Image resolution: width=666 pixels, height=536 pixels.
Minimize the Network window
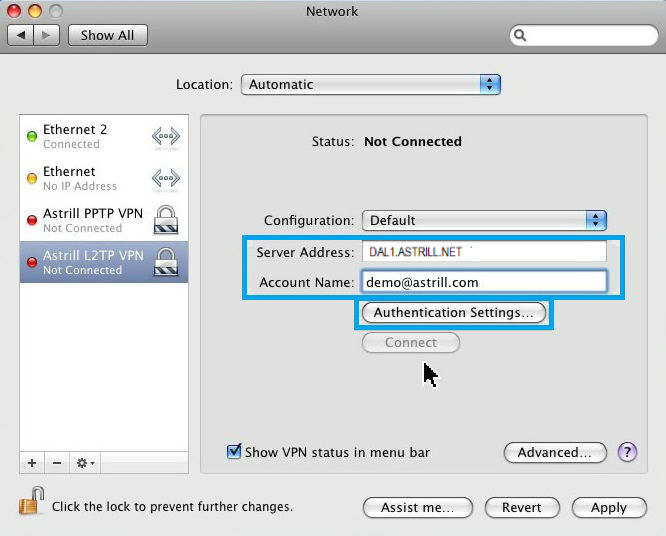[x=35, y=10]
